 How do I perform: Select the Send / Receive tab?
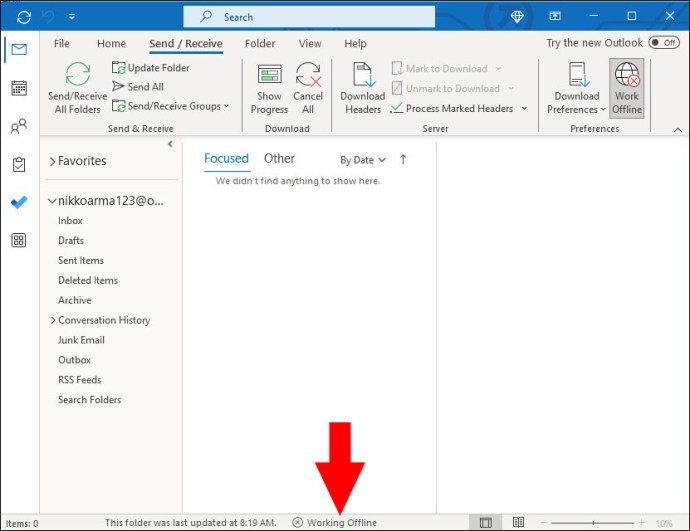click(186, 44)
